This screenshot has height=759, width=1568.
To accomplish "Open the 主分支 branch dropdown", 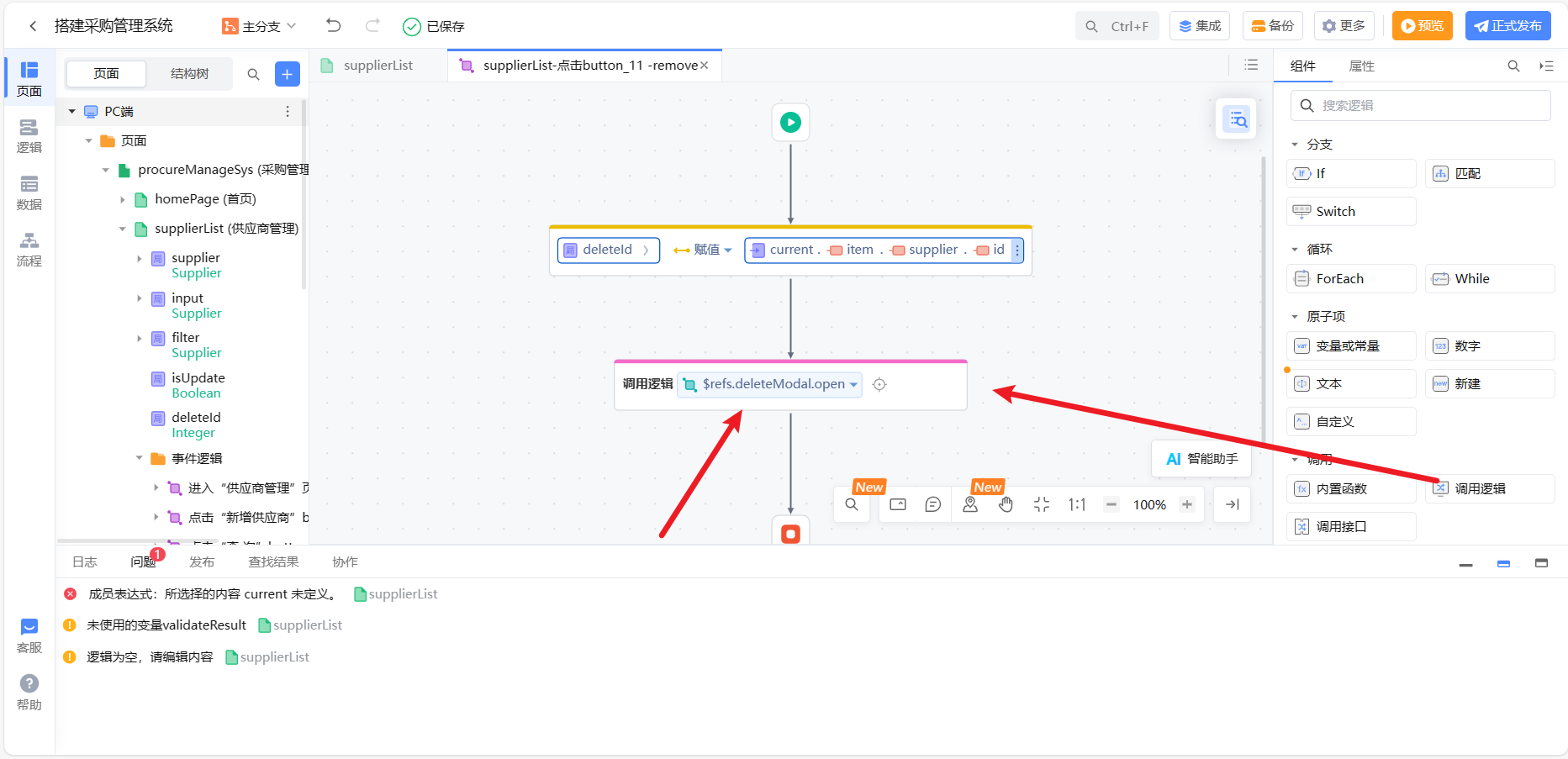I will pyautogui.click(x=259, y=26).
